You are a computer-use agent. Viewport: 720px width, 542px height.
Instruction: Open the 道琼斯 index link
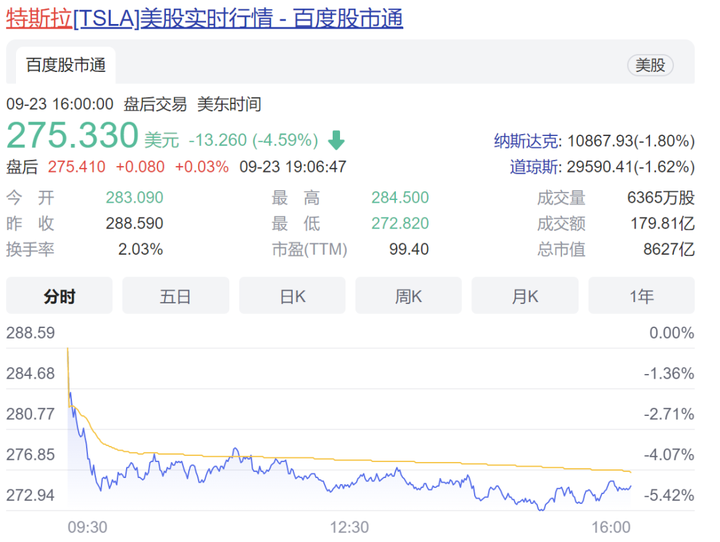[535, 167]
